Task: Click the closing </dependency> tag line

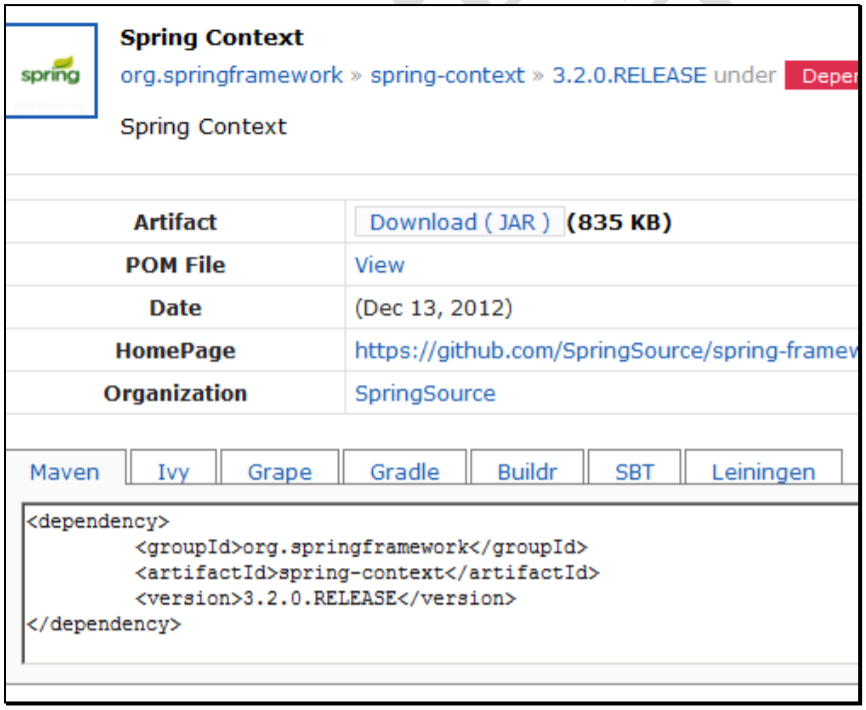Action: coord(104,624)
